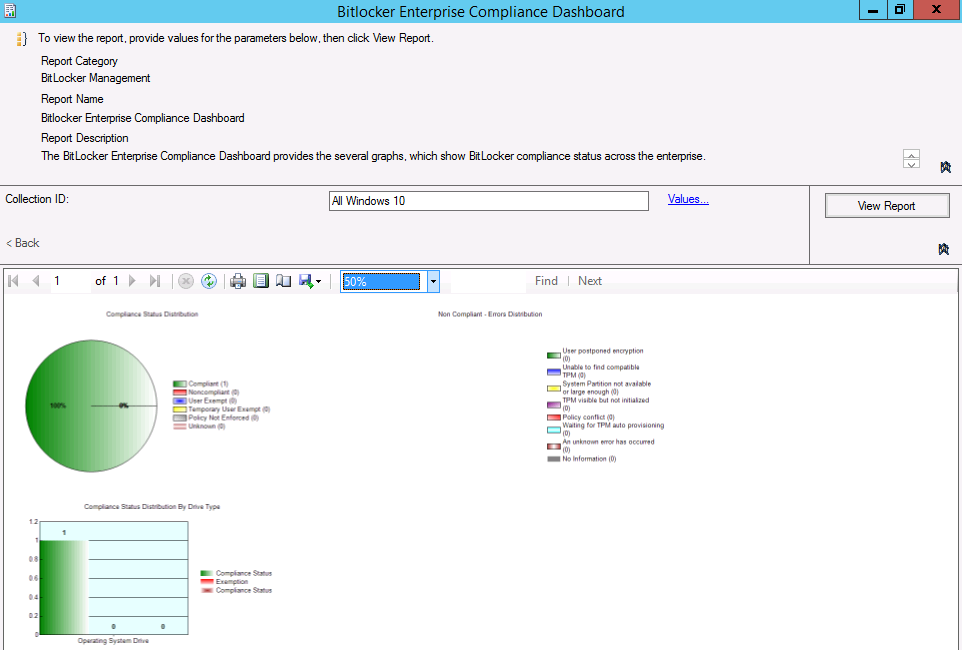Toggle print layout view icon
Screen dimensions: 962x650
pos(261,281)
